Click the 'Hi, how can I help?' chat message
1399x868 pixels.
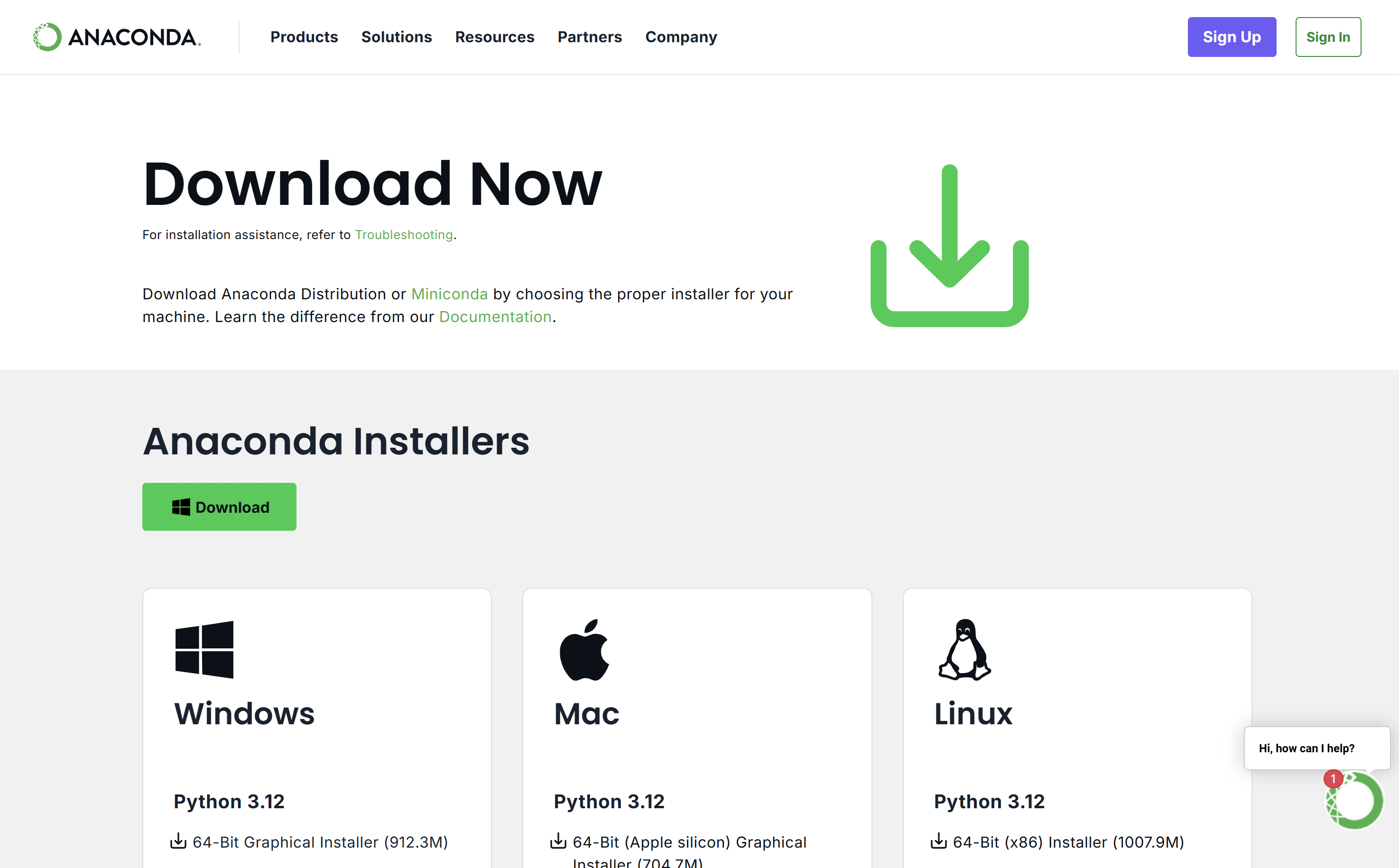coord(1306,748)
